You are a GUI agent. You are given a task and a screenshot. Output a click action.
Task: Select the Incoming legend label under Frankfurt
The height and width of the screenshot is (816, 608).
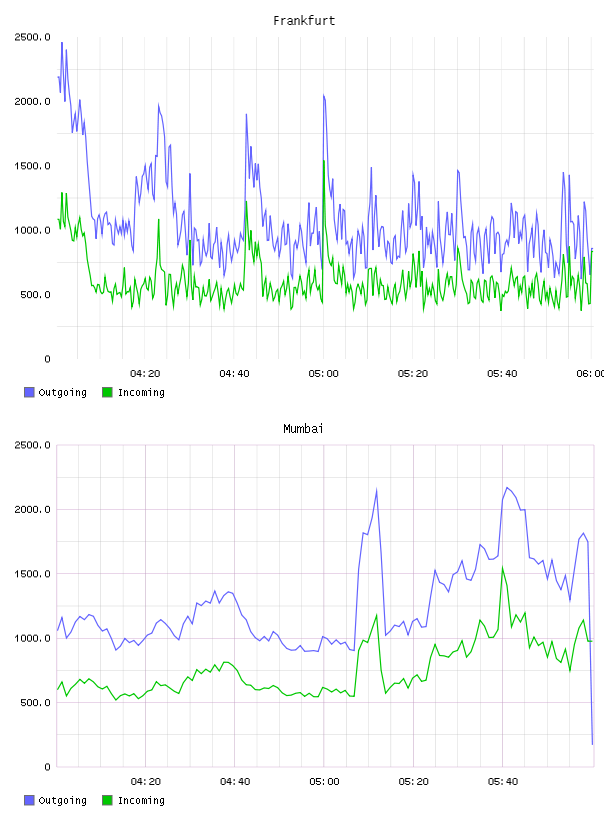tap(141, 393)
